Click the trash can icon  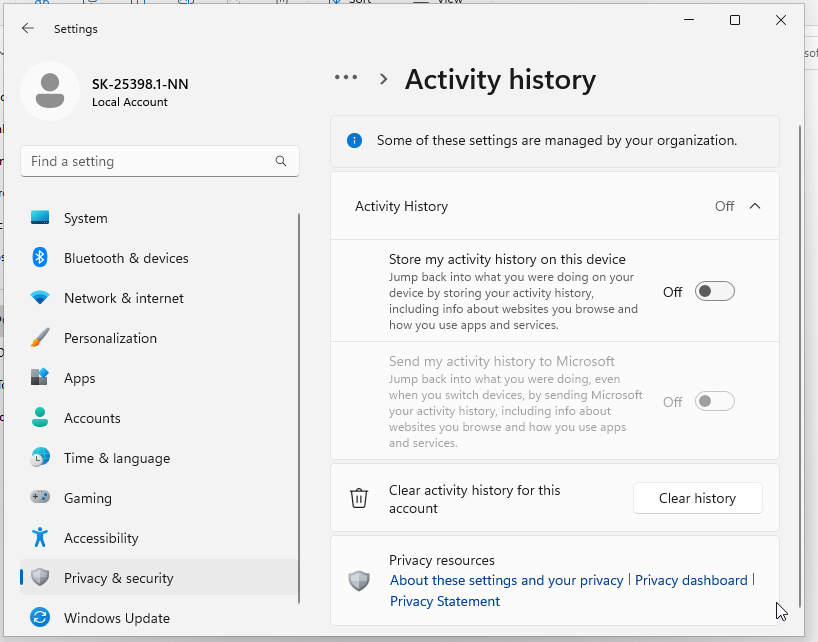(x=359, y=498)
